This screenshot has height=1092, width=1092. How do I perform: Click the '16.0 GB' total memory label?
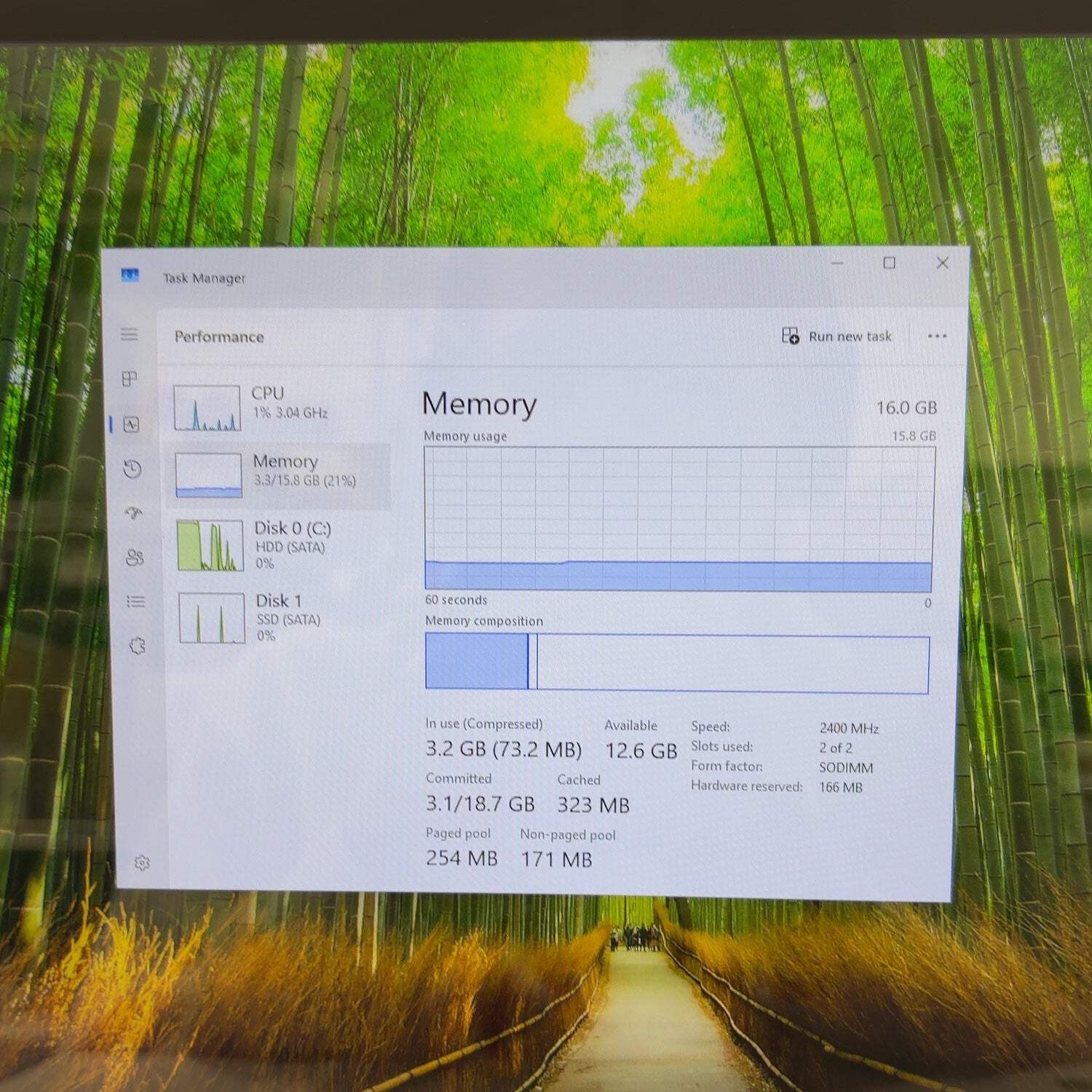click(906, 408)
